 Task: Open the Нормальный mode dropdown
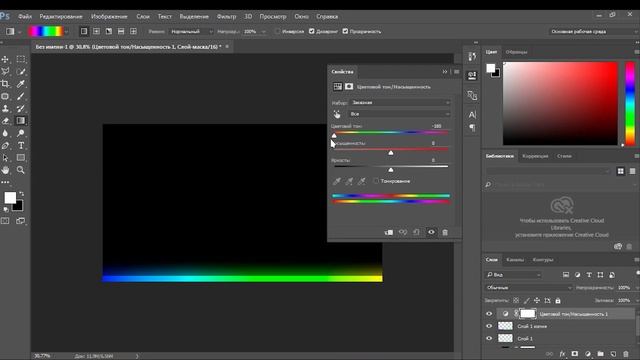[191, 31]
